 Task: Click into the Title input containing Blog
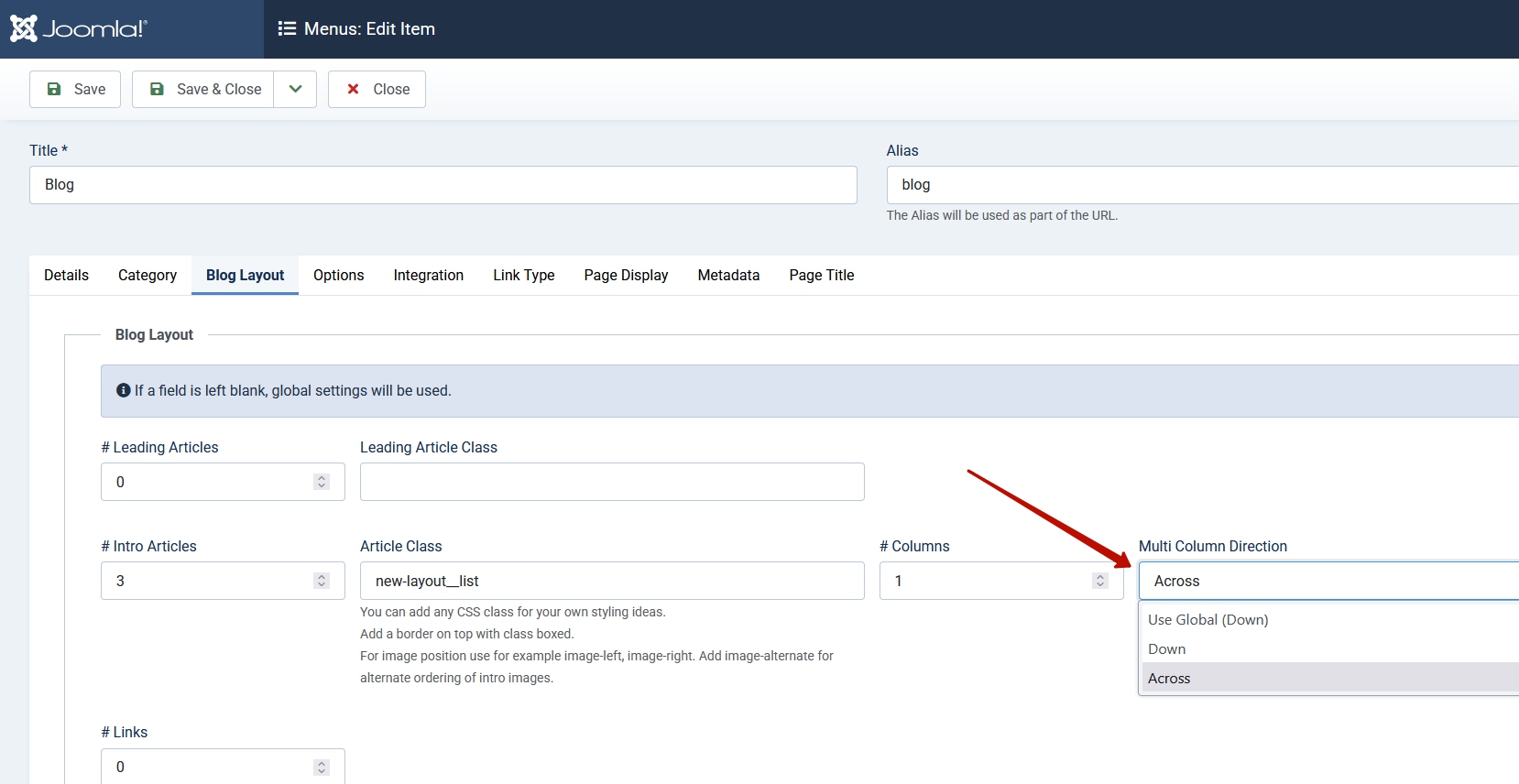(x=443, y=185)
